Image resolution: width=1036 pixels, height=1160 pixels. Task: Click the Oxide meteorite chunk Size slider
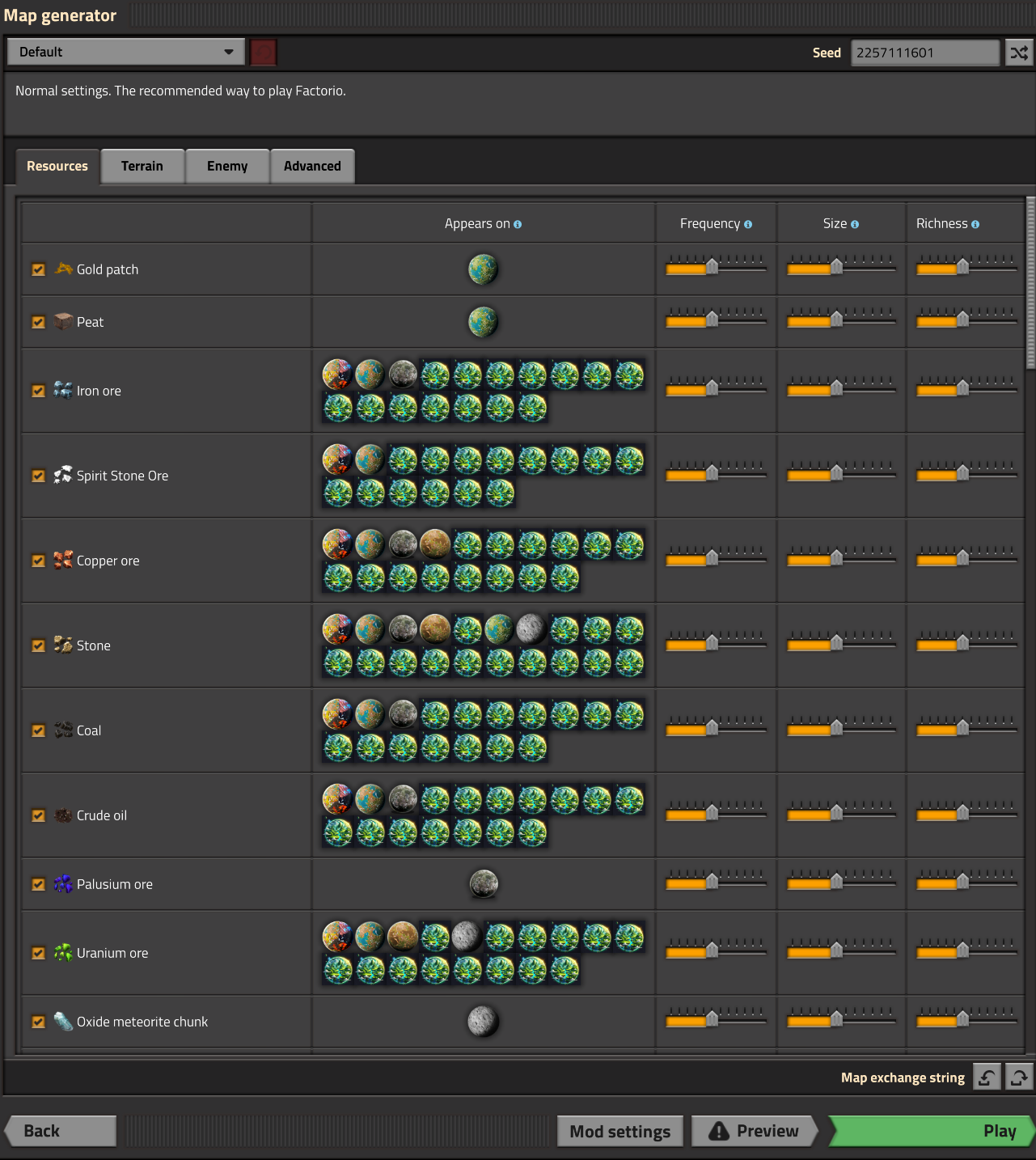point(841,1018)
